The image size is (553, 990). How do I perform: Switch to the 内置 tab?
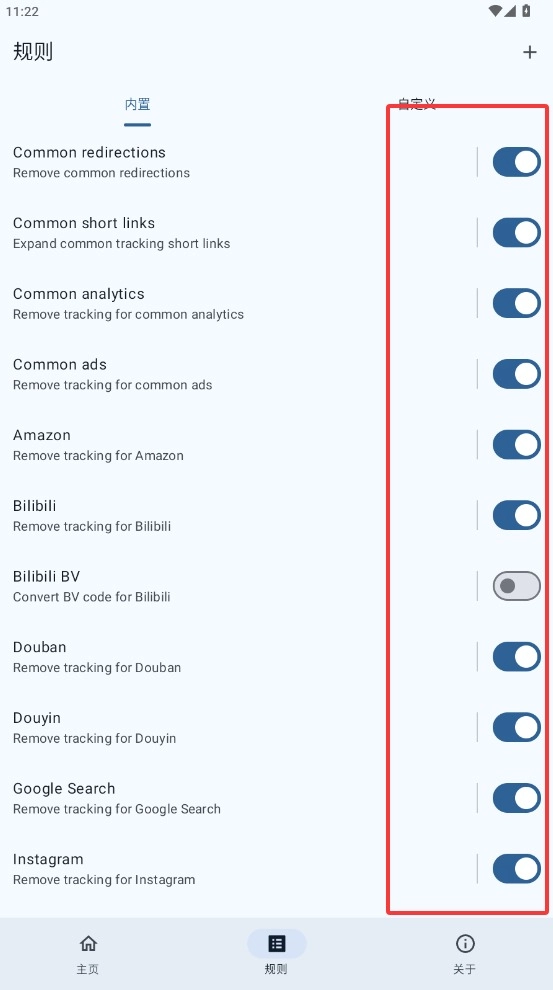138,104
